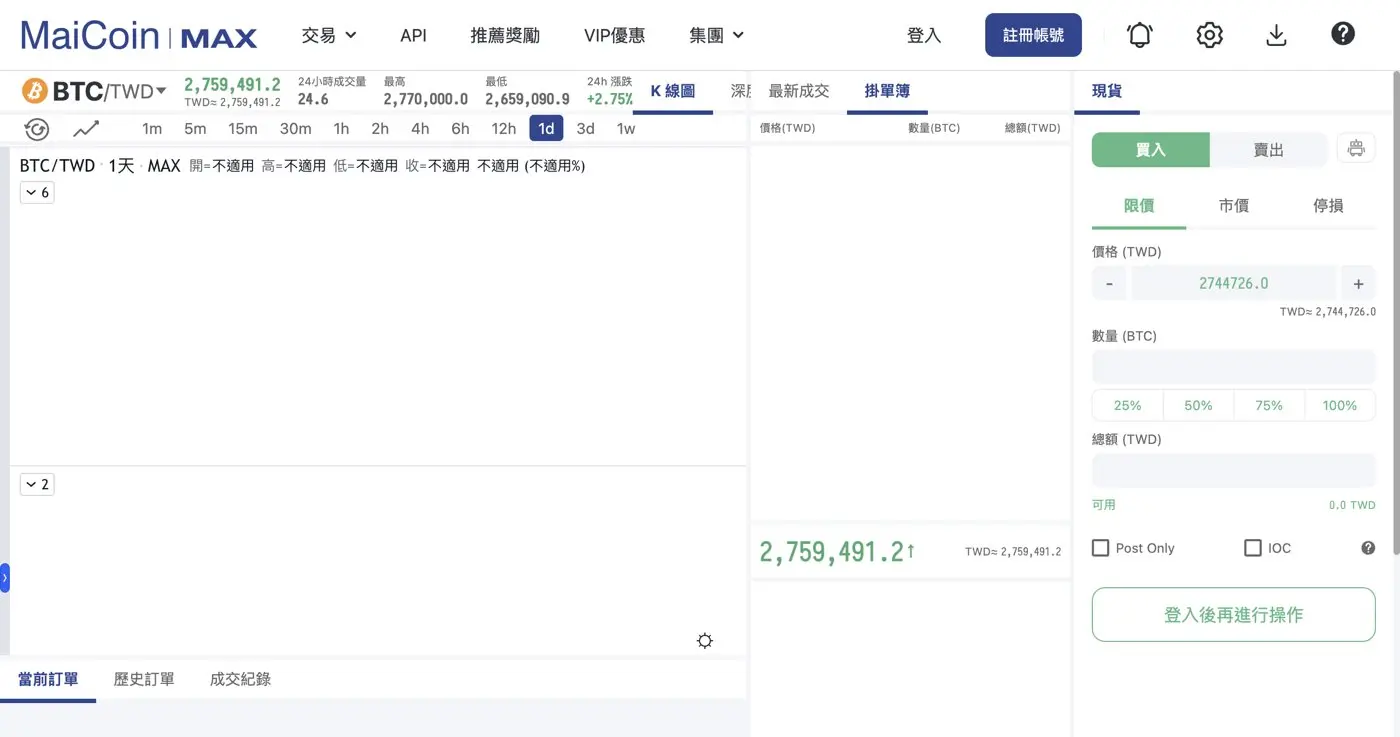Expand the indicator legend showing 6
This screenshot has height=737, width=1400.
pyautogui.click(x=37, y=192)
